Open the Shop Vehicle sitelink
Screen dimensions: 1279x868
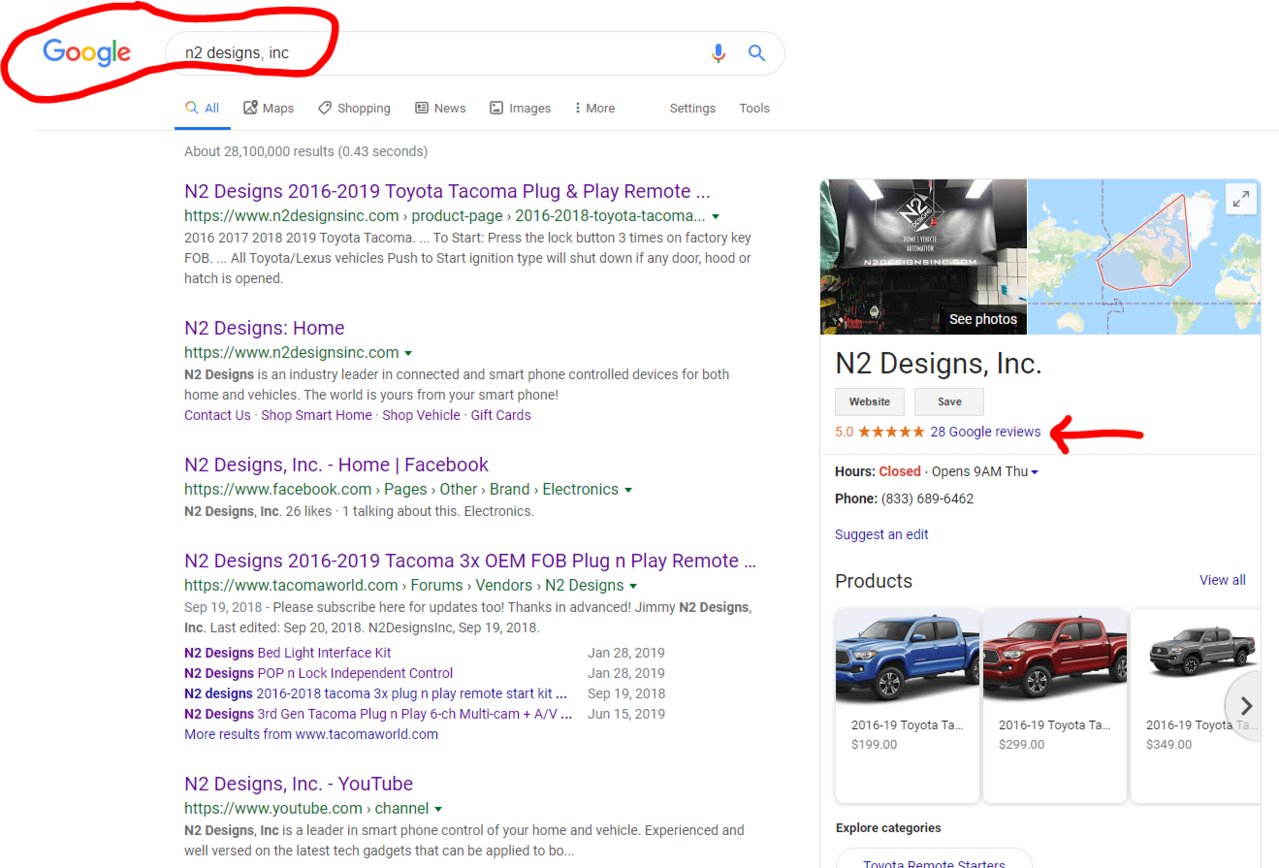click(421, 415)
